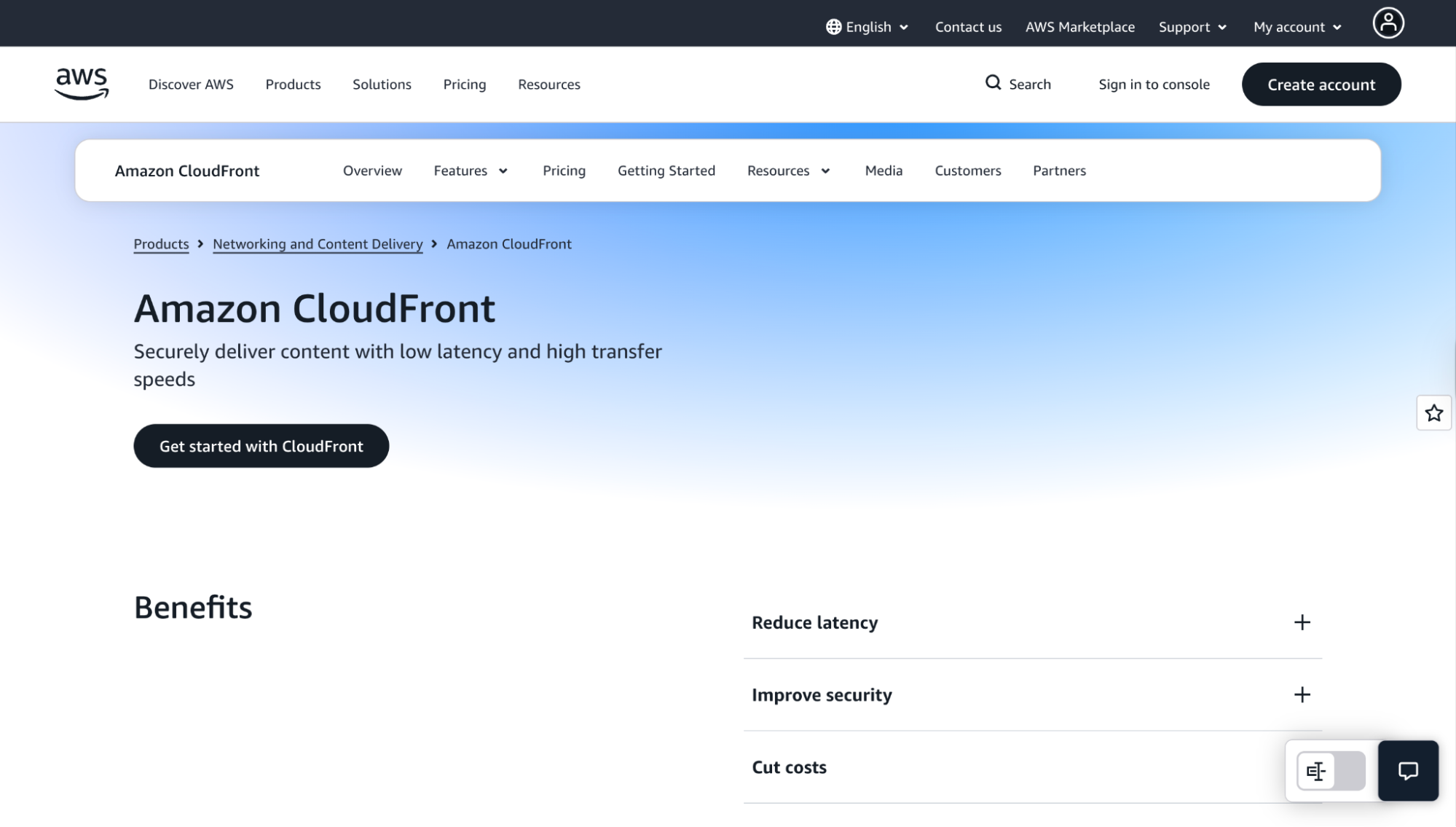Image resolution: width=1456 pixels, height=827 pixels.
Task: Click Get started with CloudFront
Action: [261, 446]
